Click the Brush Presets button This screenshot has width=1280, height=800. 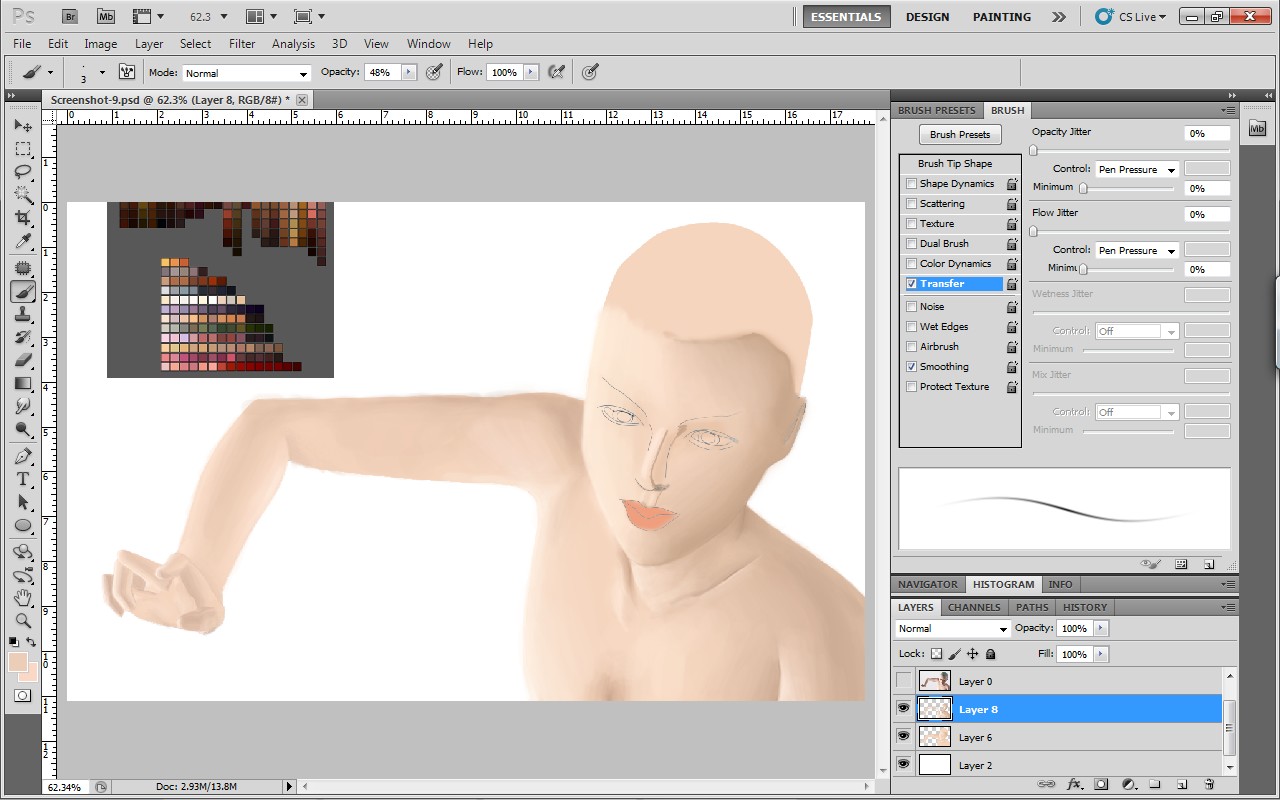pos(959,135)
